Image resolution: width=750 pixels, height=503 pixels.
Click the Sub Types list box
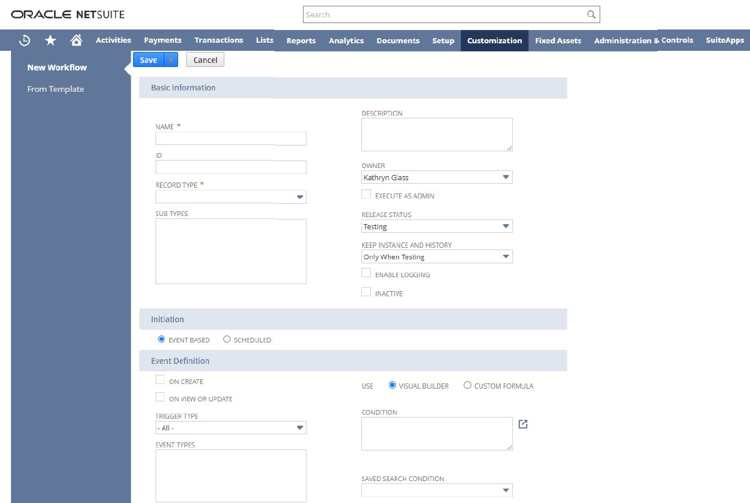[x=231, y=252]
